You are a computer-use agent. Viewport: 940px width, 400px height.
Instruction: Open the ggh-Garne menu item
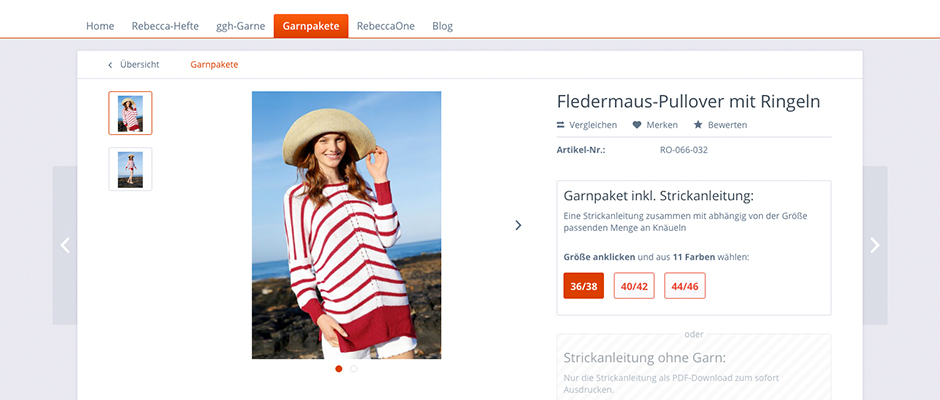click(240, 26)
